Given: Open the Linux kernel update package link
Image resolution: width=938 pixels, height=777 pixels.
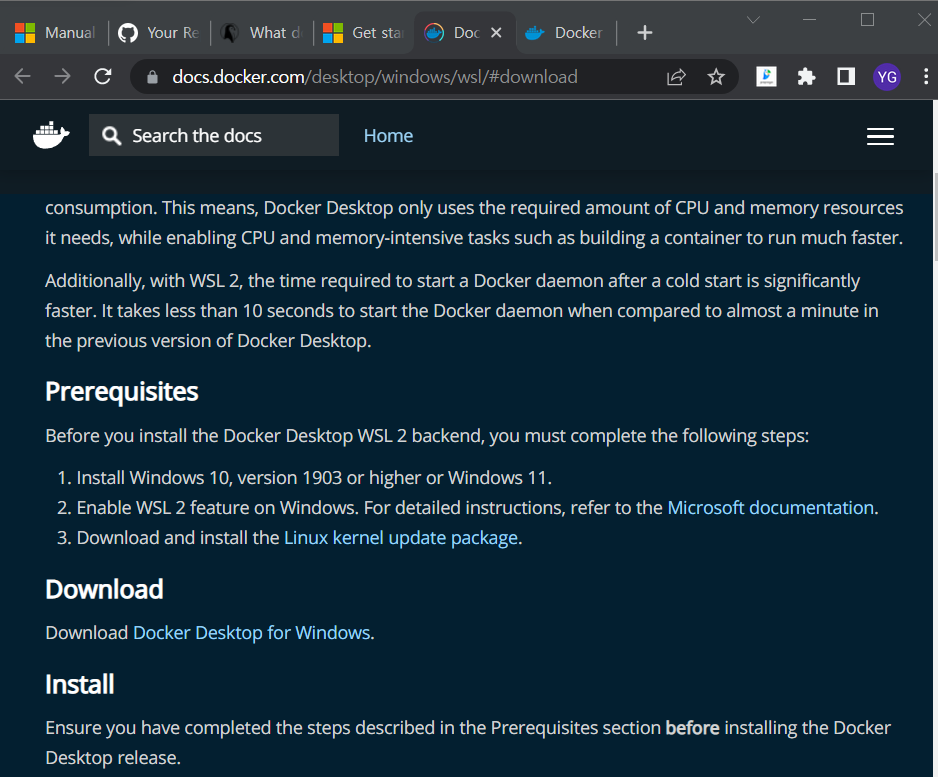Looking at the screenshot, I should pyautogui.click(x=400, y=538).
